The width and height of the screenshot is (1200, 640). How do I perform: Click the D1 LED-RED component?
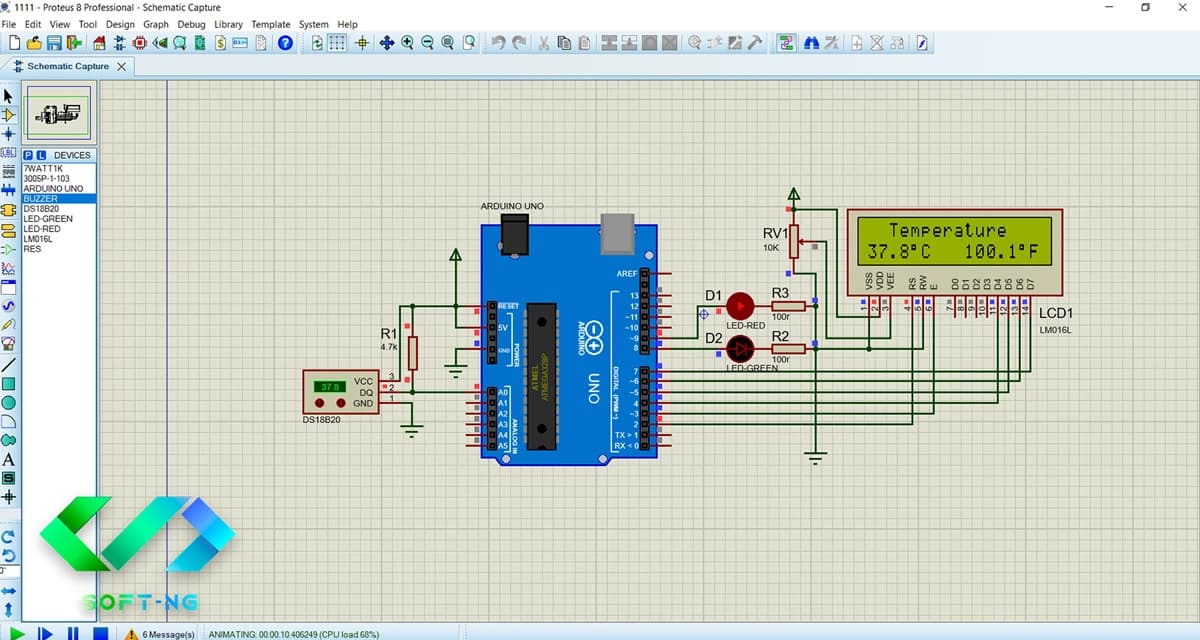(740, 305)
